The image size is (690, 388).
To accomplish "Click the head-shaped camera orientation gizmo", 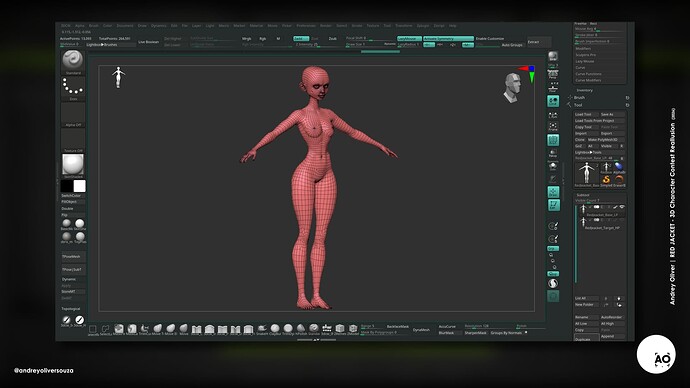I will coord(512,87).
